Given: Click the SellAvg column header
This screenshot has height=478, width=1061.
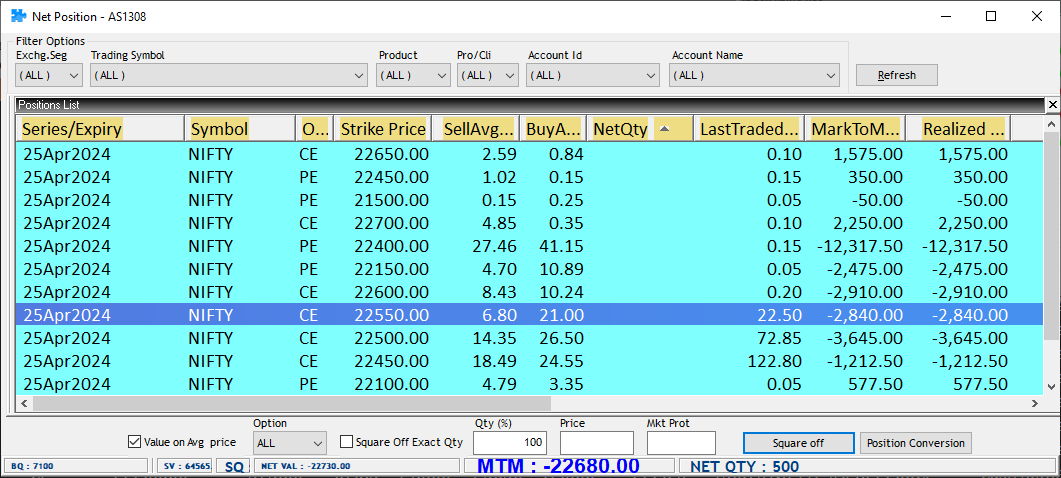Looking at the screenshot, I should (477, 128).
